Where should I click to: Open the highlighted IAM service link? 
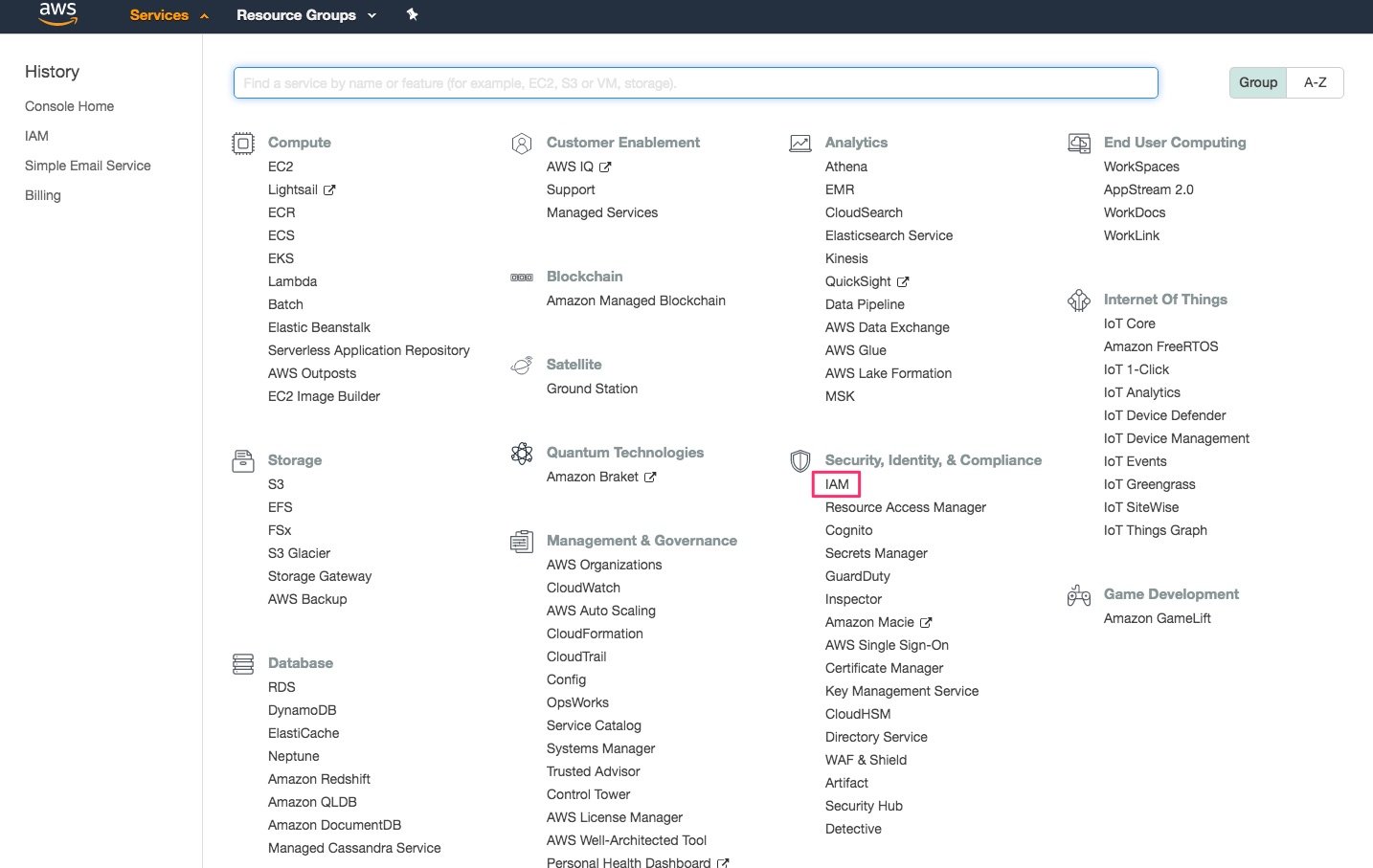point(835,483)
